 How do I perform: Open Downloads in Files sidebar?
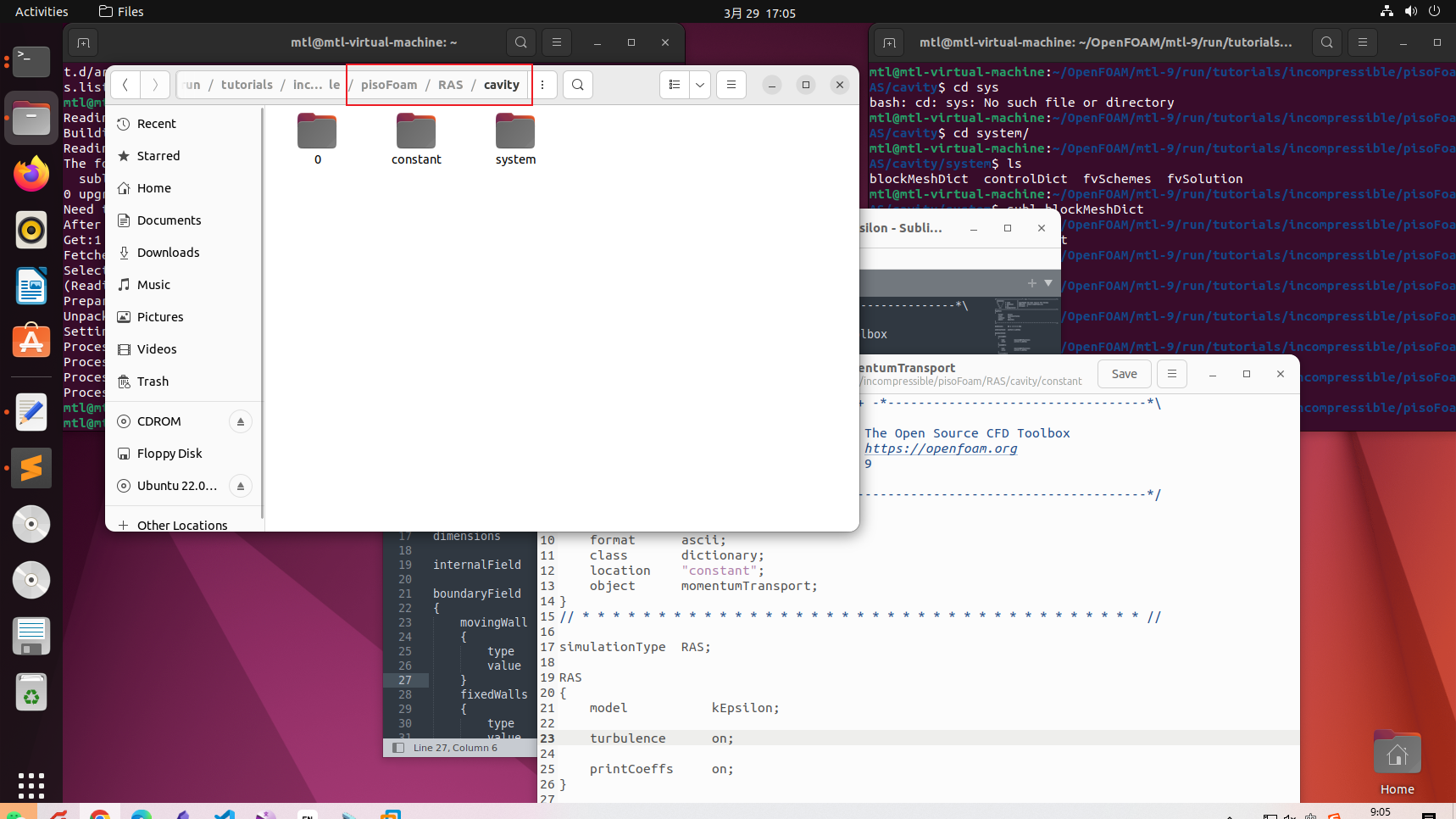coord(185,253)
